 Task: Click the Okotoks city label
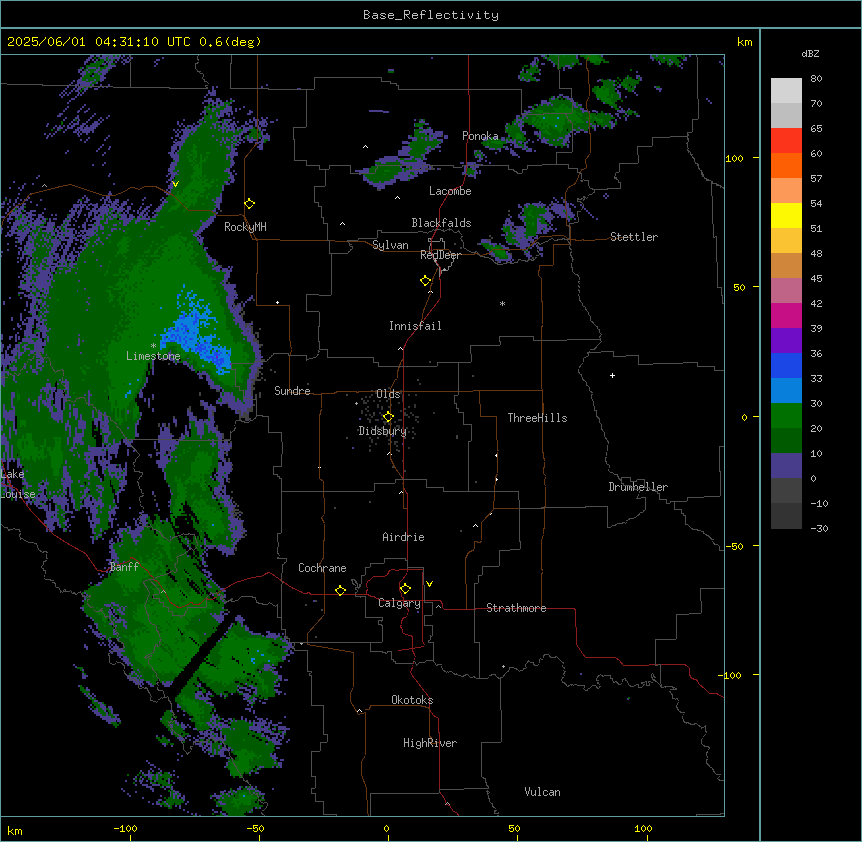(x=412, y=700)
